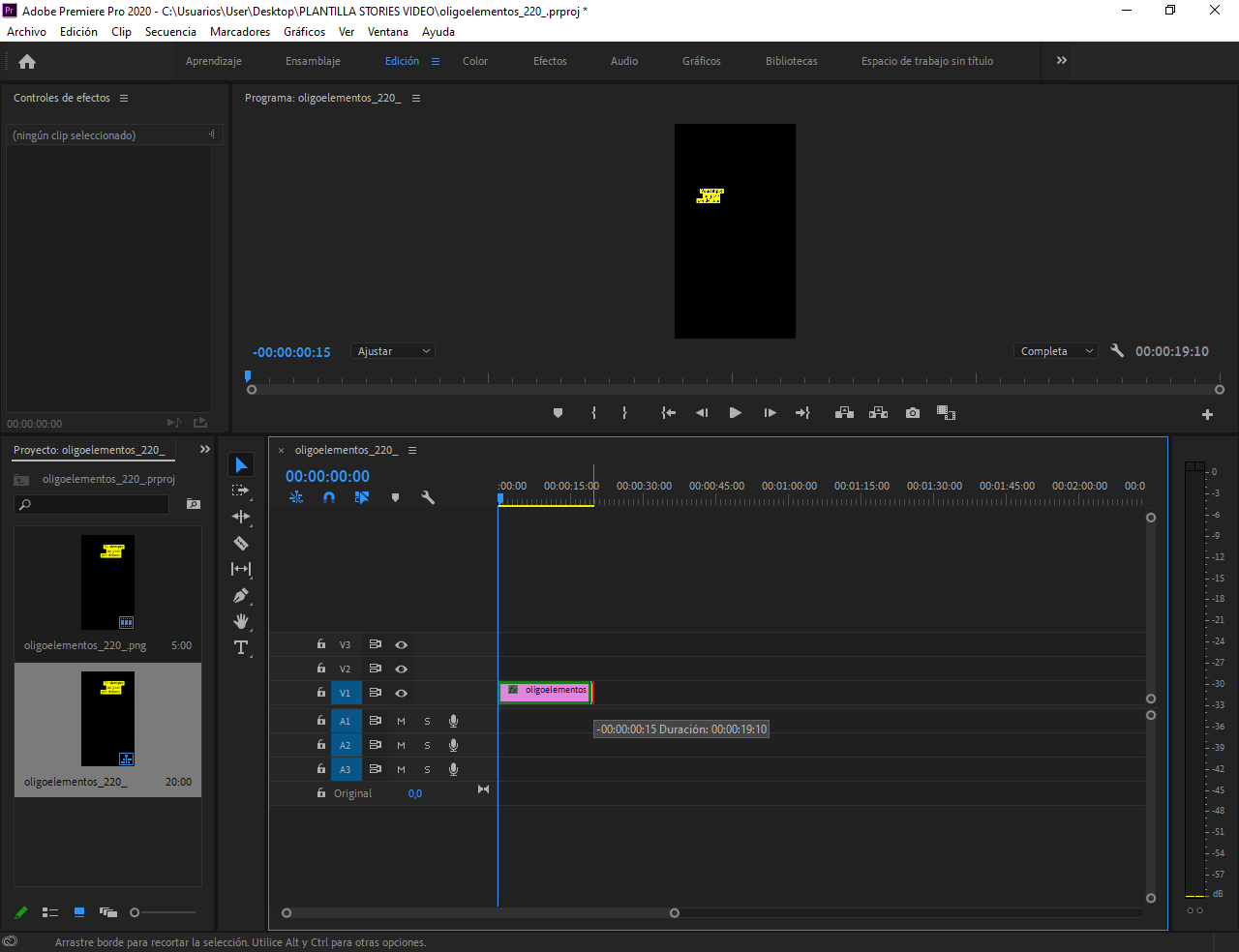Toggle V2 track output eye

pyautogui.click(x=401, y=669)
